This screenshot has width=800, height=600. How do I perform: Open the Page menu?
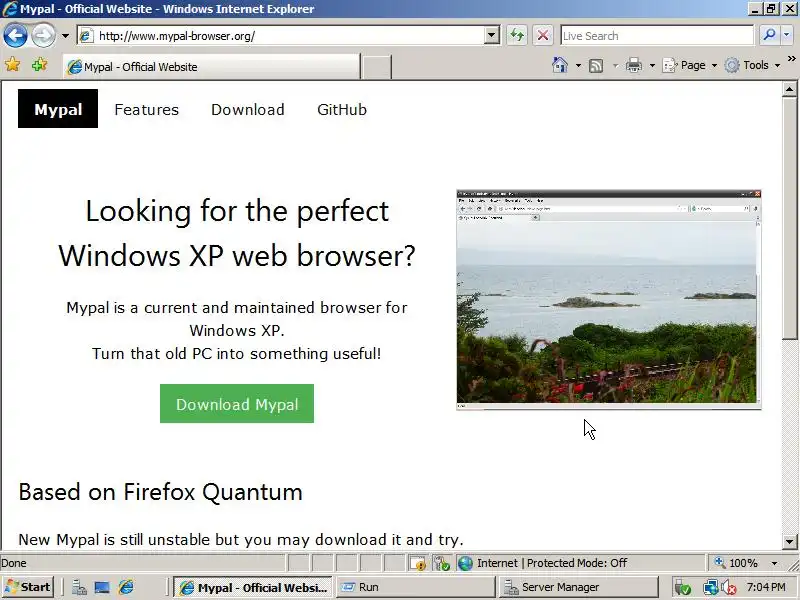tap(689, 65)
